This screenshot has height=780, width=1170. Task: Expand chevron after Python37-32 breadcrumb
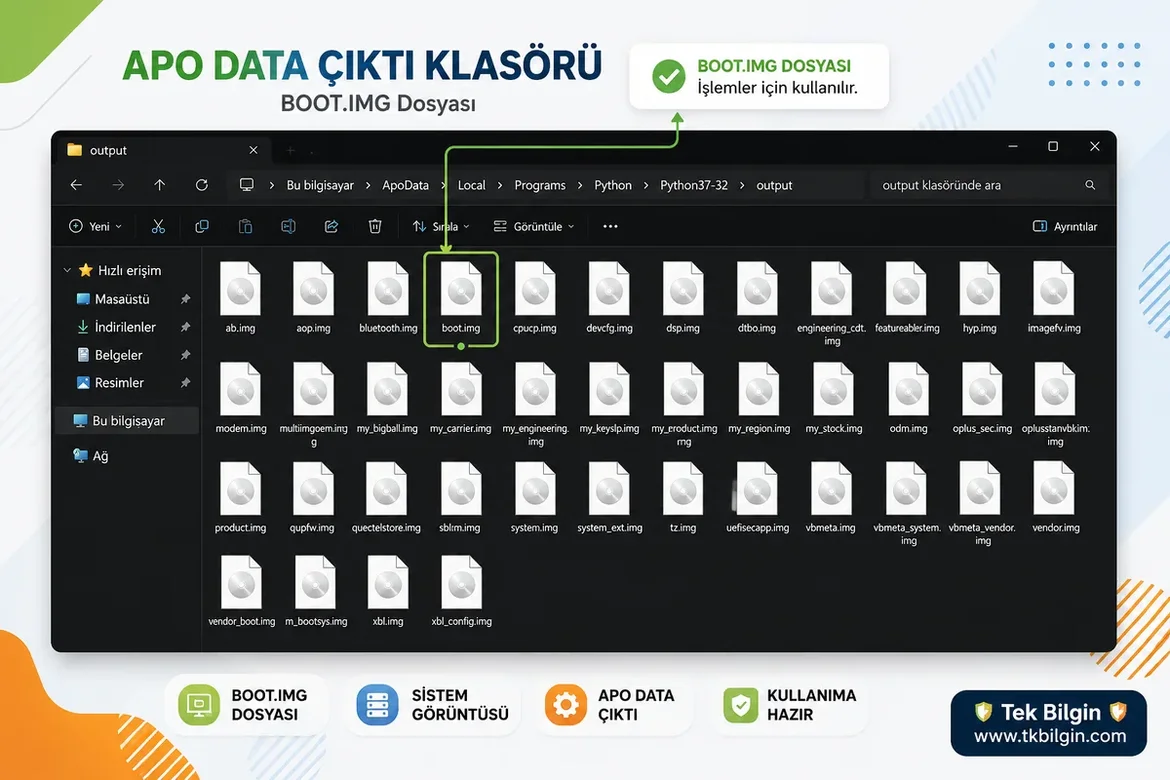[x=742, y=185]
